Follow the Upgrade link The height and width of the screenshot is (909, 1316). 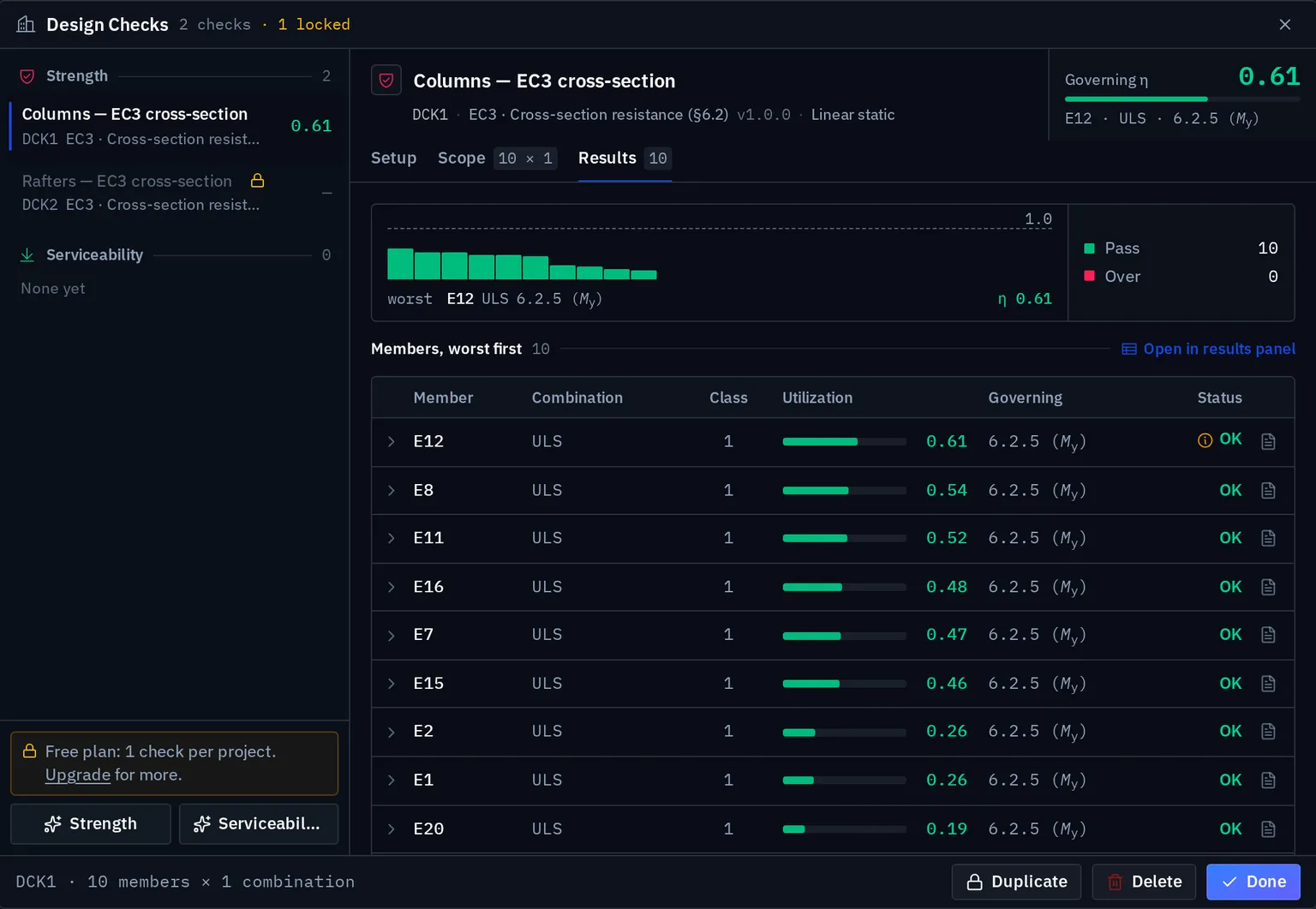[x=78, y=774]
